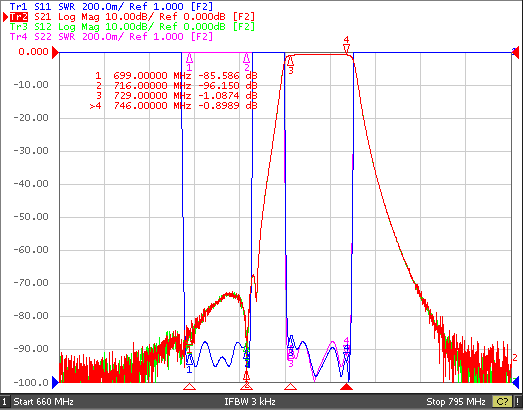Select the marker 1 readout 699.00000 MHz -85.586 dB
Viewport: 523px width, 411px height.
tap(176, 75)
